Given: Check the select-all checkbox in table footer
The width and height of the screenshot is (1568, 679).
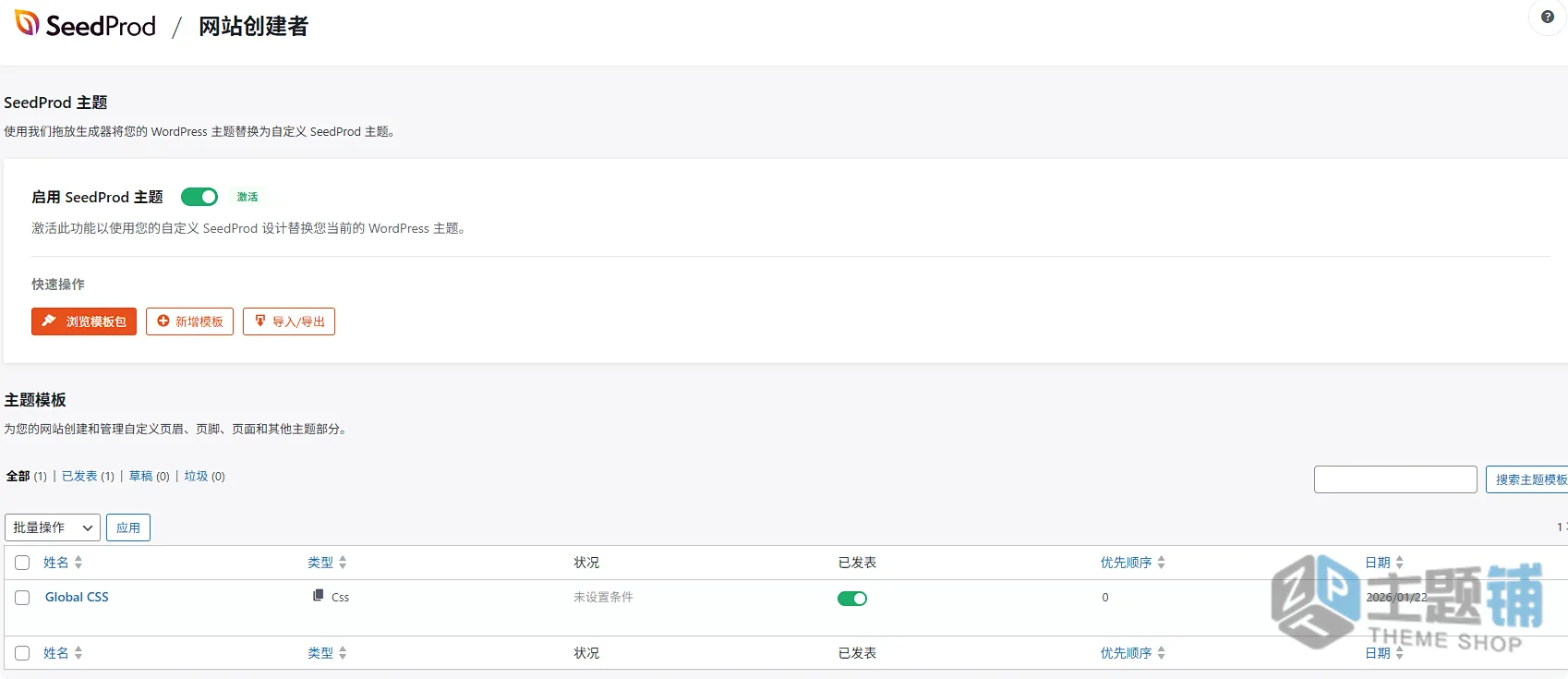Looking at the screenshot, I should point(22,653).
